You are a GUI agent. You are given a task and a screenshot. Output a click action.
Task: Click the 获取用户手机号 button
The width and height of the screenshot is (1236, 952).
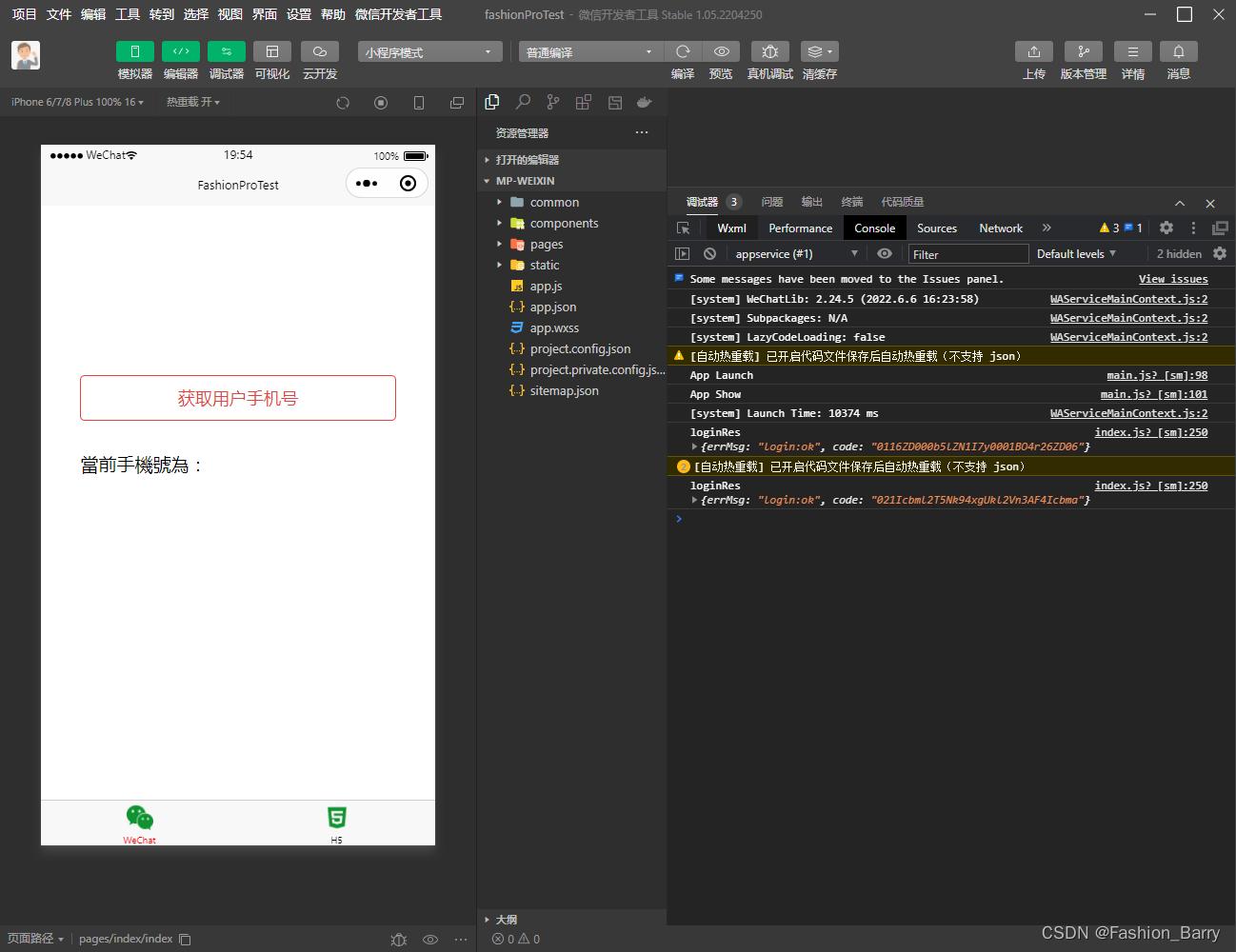point(238,398)
